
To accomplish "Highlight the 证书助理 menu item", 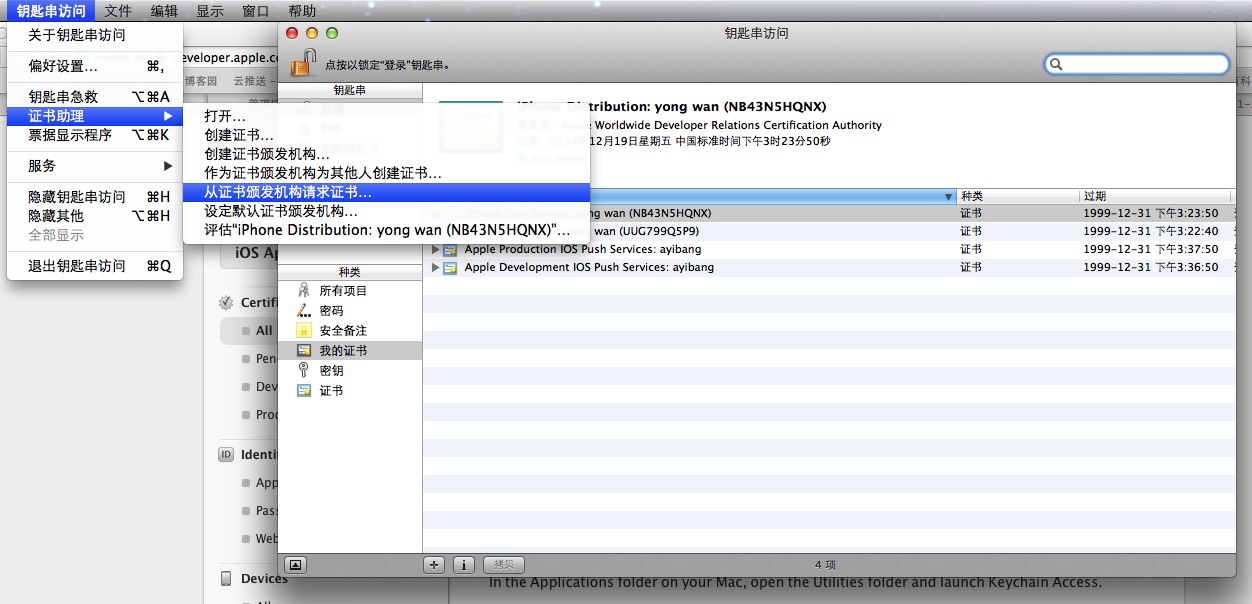I will [x=95, y=116].
